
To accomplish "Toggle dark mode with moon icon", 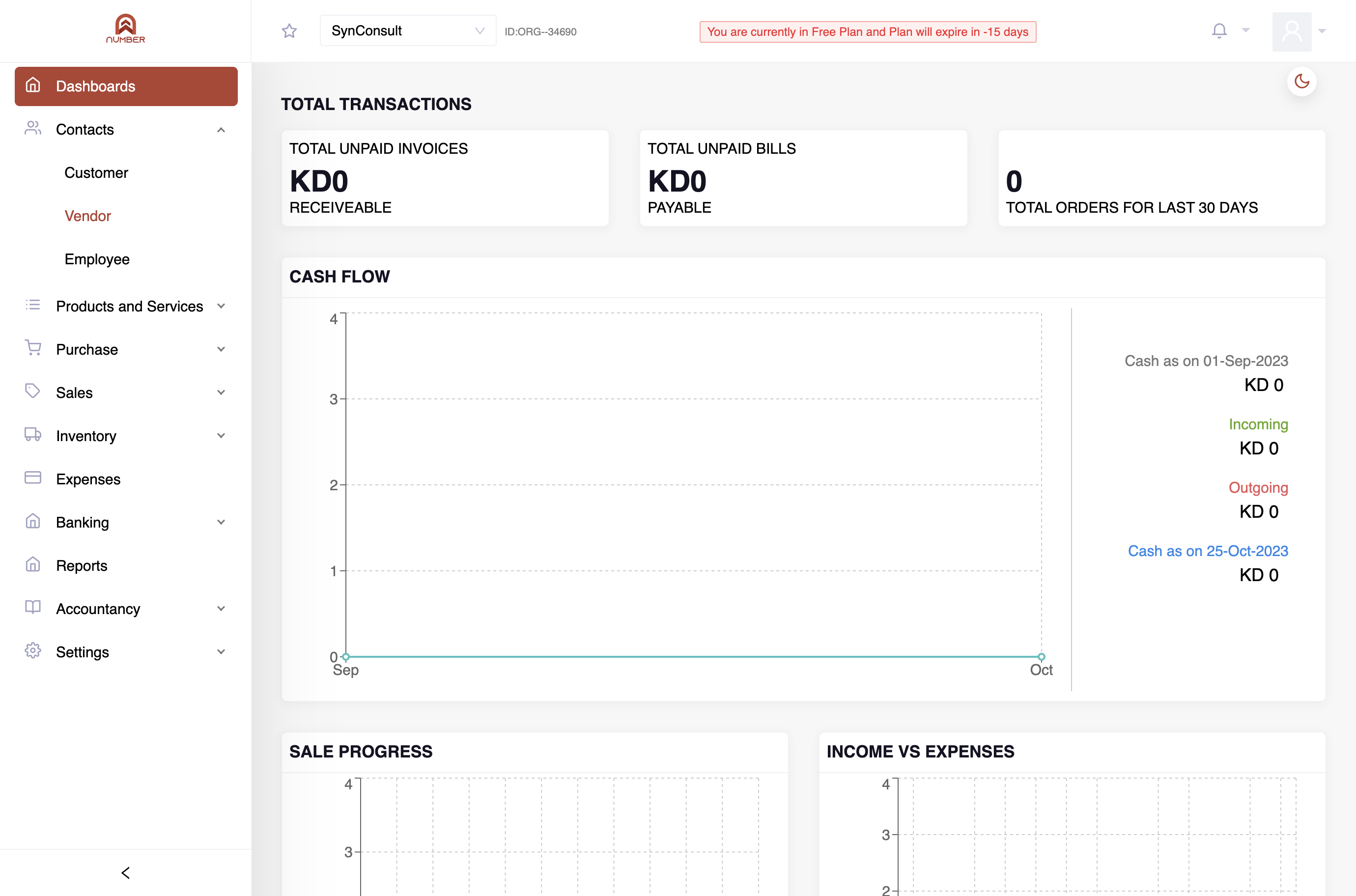I will 1302,81.
